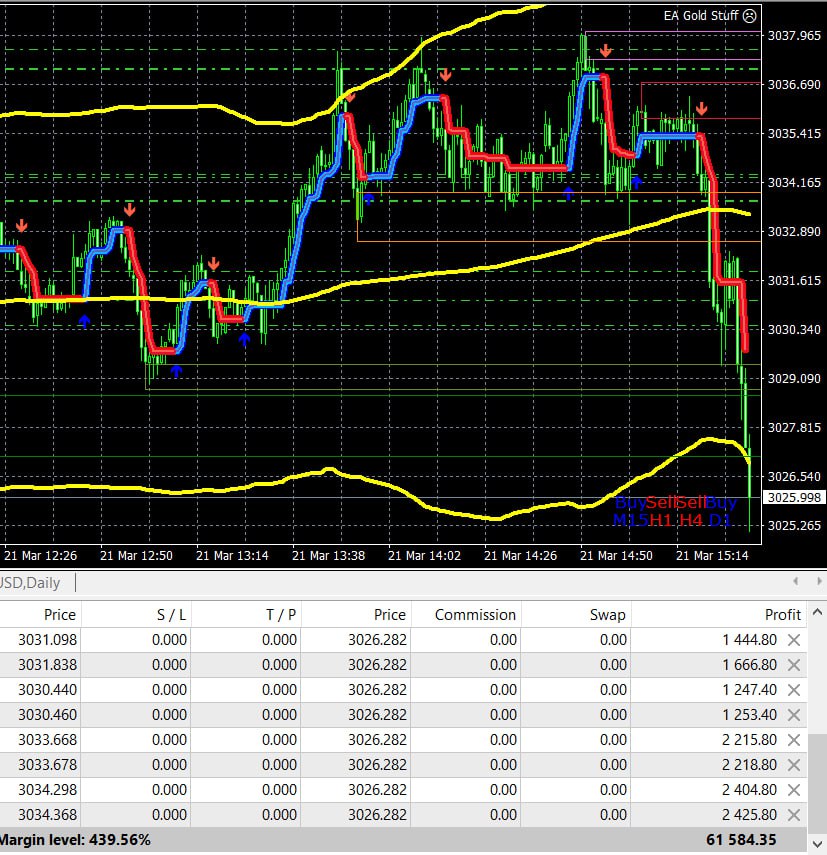This screenshot has height=855, width=827.
Task: Click the Swap 0.00 cell in 3033.668 row
Action: click(613, 739)
